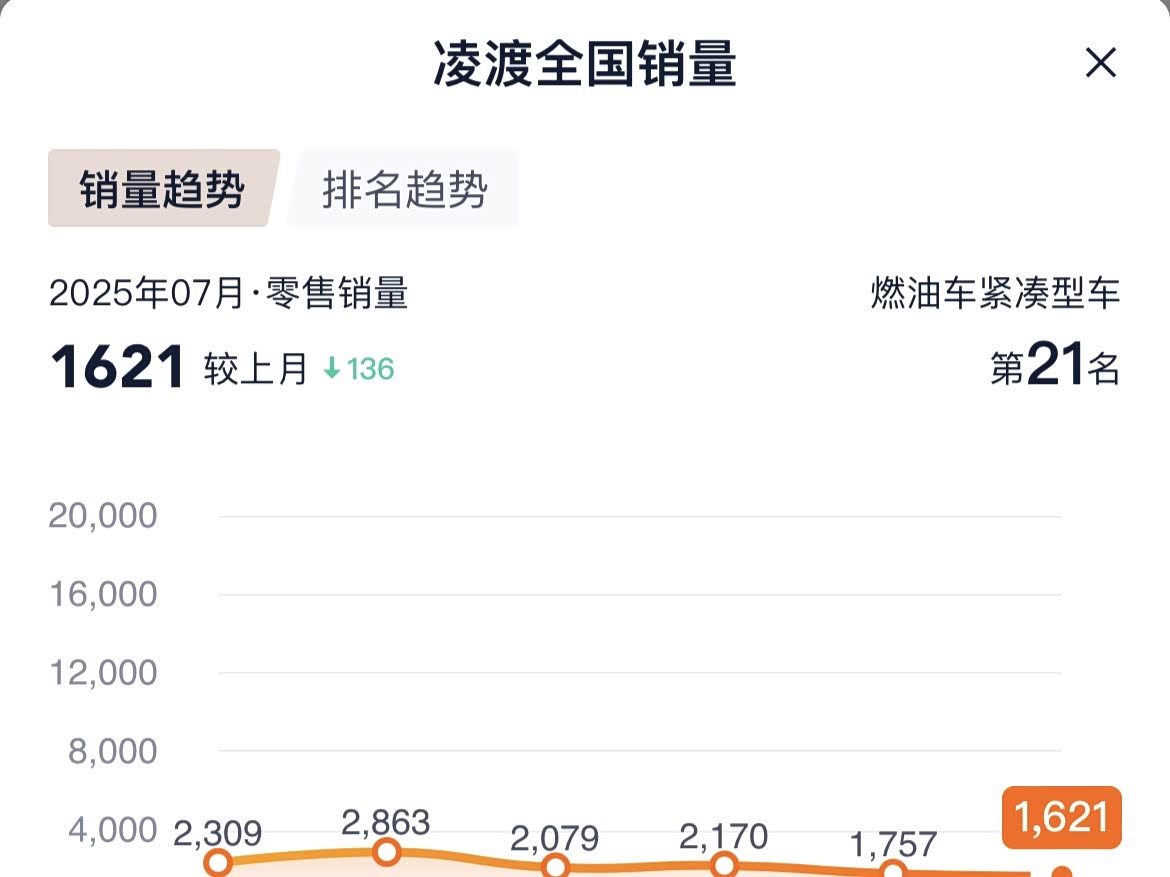1170x877 pixels.
Task: Click the 燃油车紧凑型车 category label
Action: click(995, 294)
